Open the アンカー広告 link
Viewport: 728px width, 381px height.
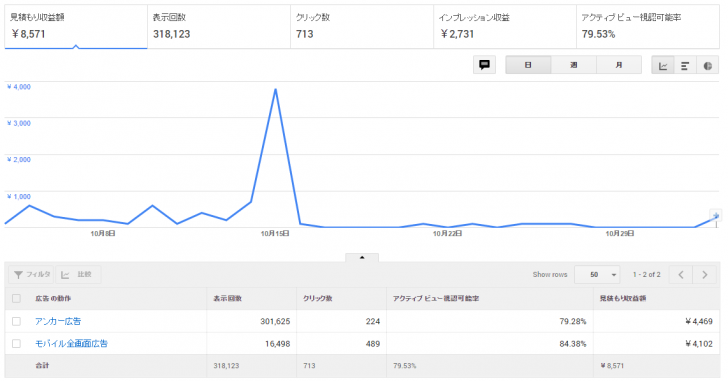[58, 321]
